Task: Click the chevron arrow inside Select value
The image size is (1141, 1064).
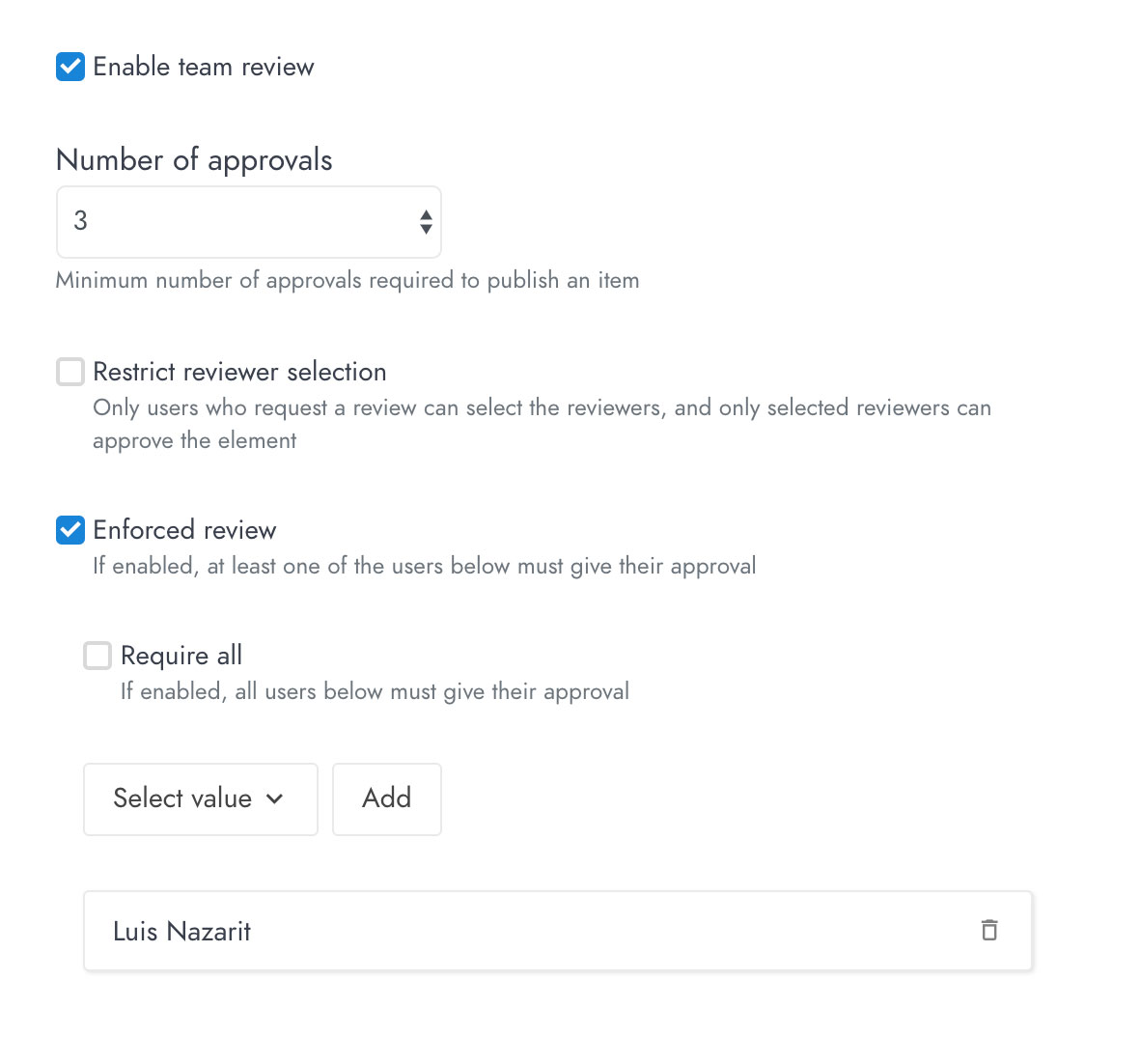Action: coord(274,798)
